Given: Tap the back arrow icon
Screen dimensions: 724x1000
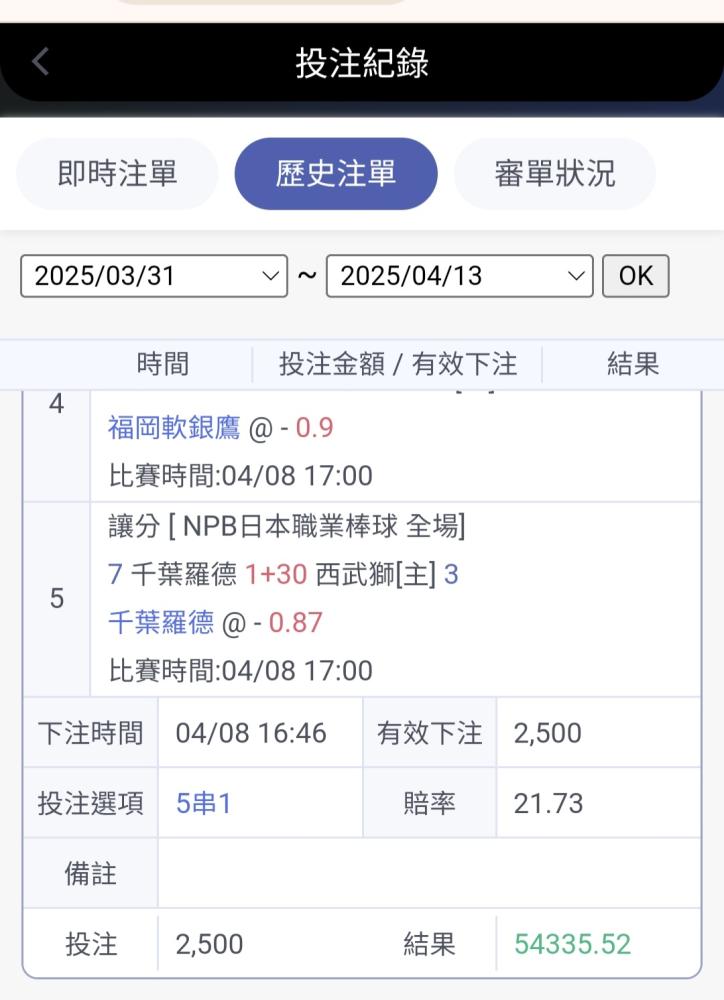Looking at the screenshot, I should 41,62.
